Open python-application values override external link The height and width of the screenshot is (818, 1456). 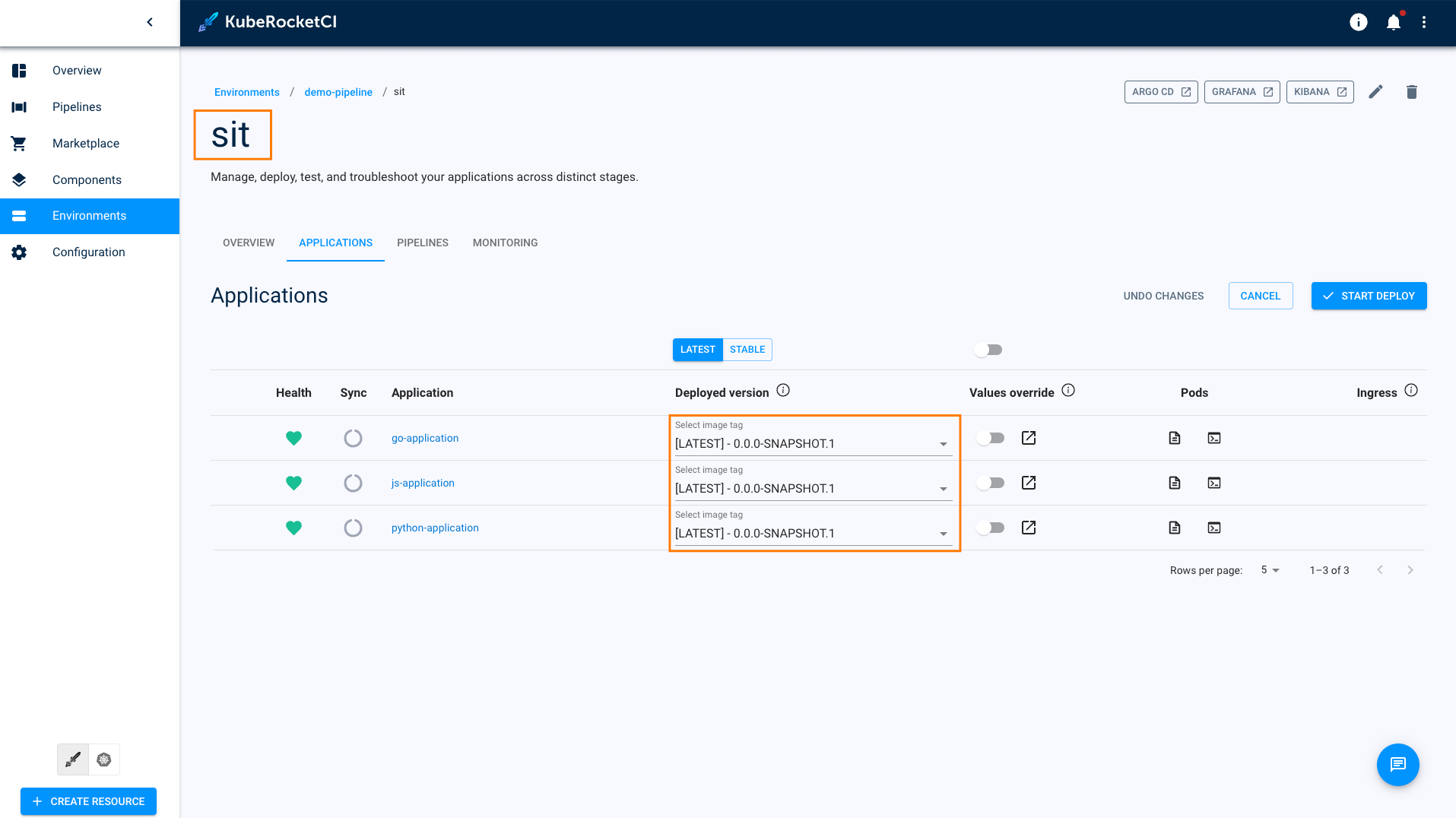click(1029, 528)
